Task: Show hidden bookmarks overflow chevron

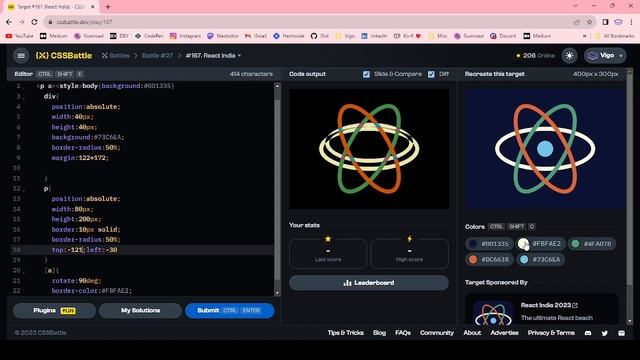Action: point(584,36)
